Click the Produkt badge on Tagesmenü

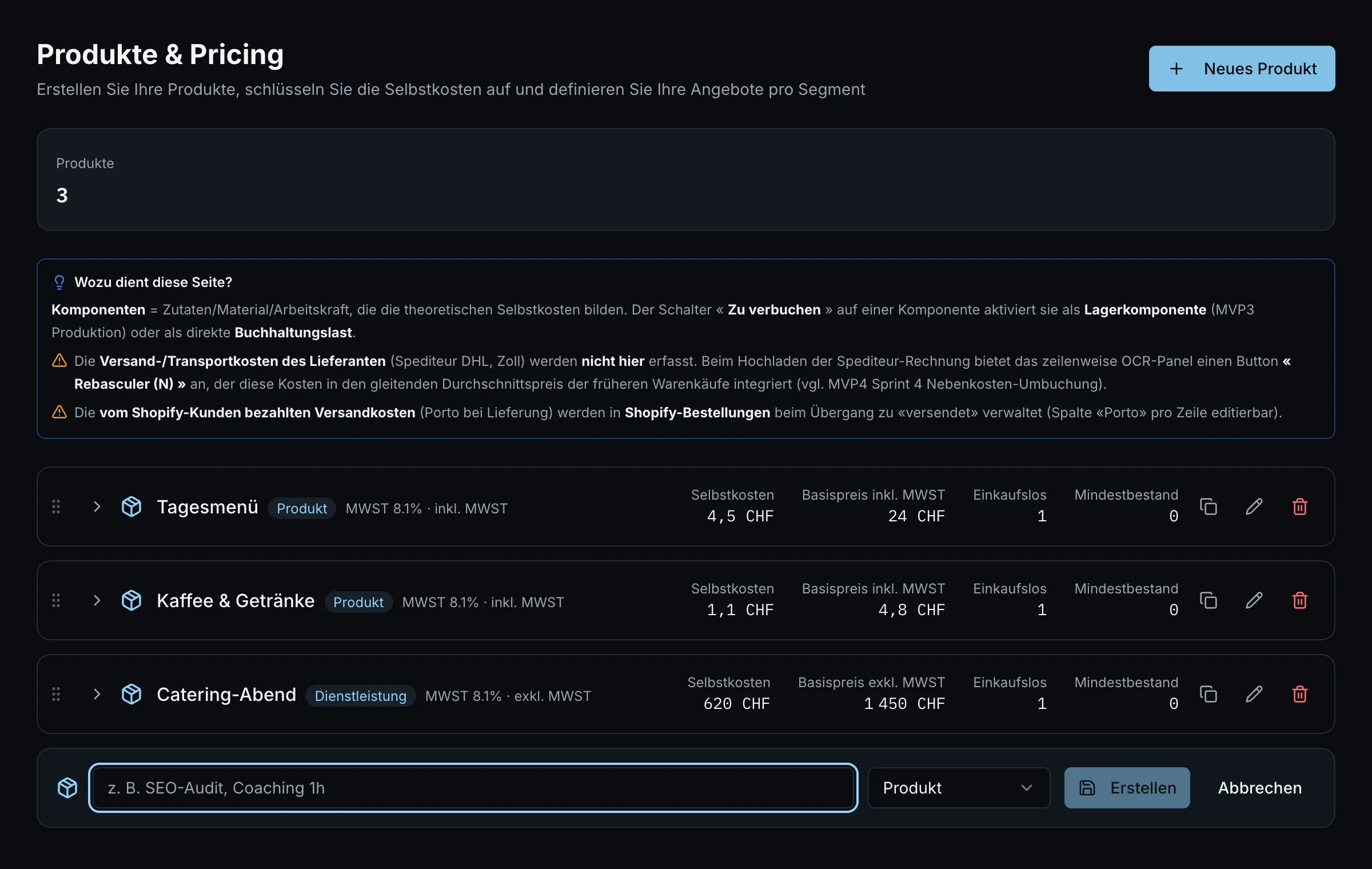(x=302, y=508)
